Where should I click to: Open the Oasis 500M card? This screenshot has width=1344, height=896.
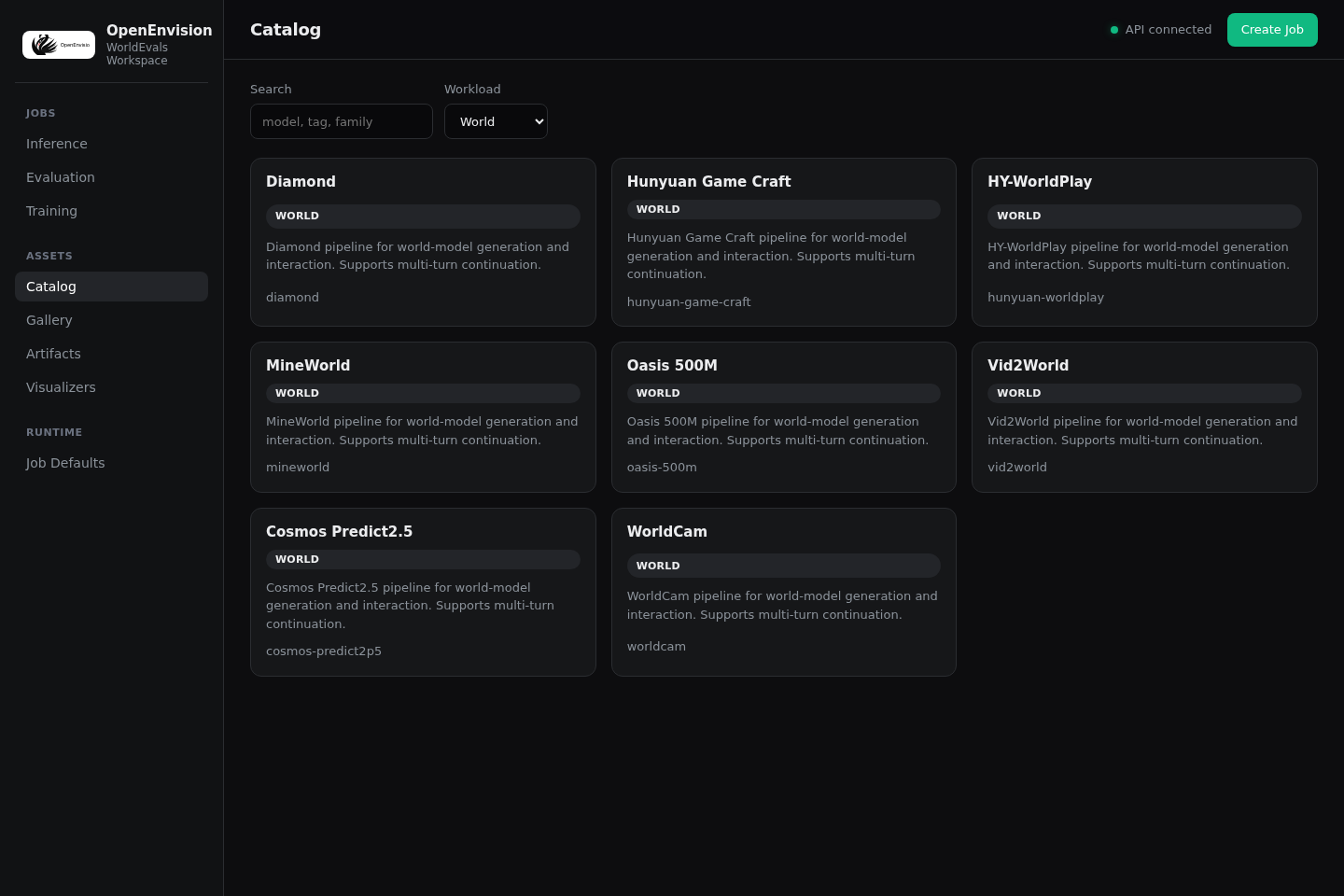click(784, 417)
